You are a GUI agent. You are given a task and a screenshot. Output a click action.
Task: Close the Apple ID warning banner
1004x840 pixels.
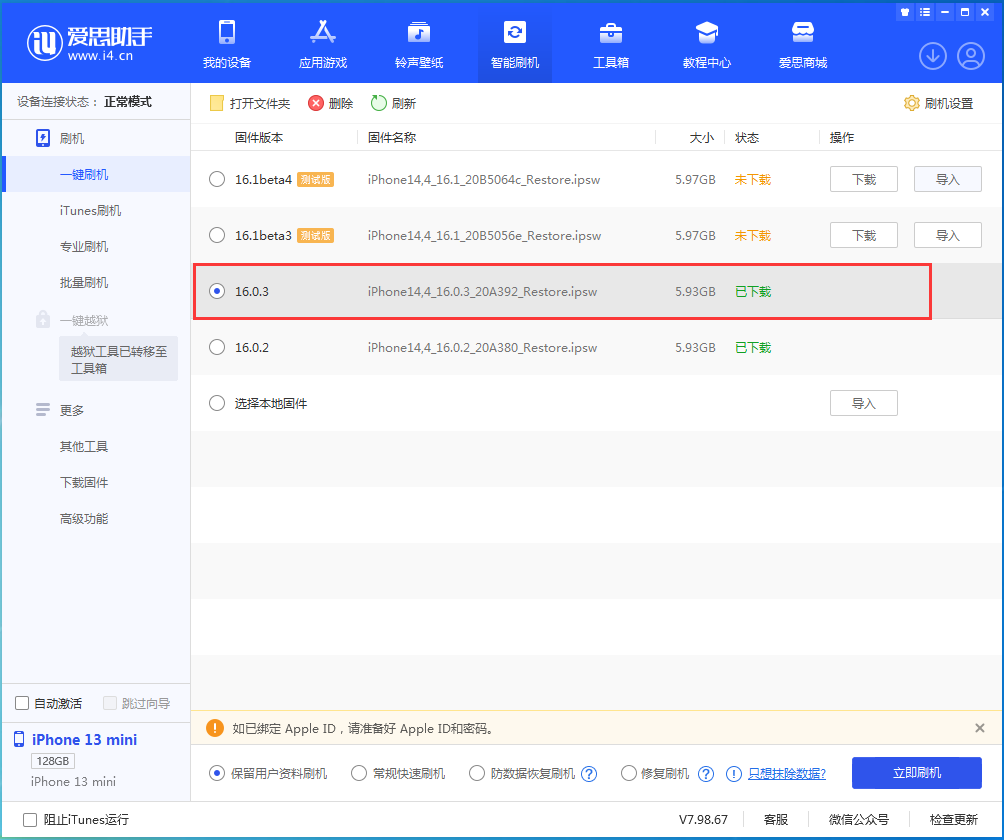[980, 728]
